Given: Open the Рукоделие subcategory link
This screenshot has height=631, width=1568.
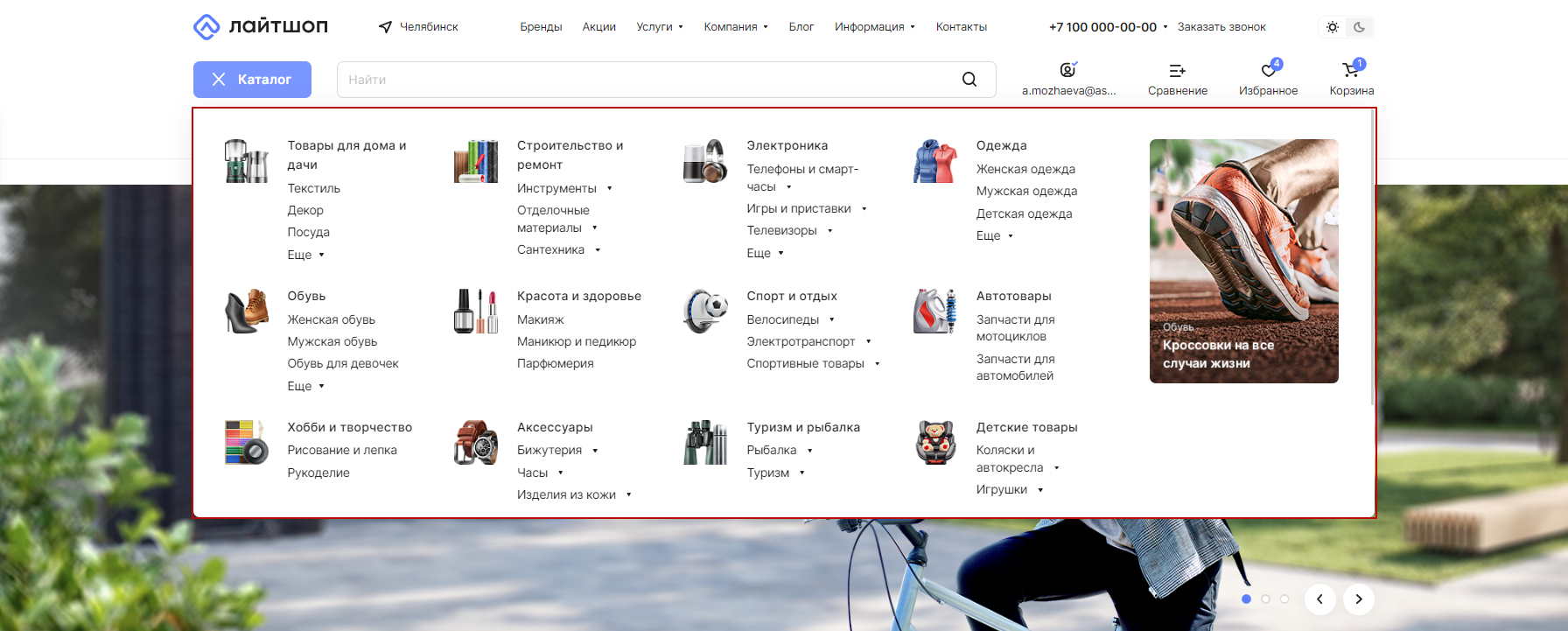Looking at the screenshot, I should [318, 473].
